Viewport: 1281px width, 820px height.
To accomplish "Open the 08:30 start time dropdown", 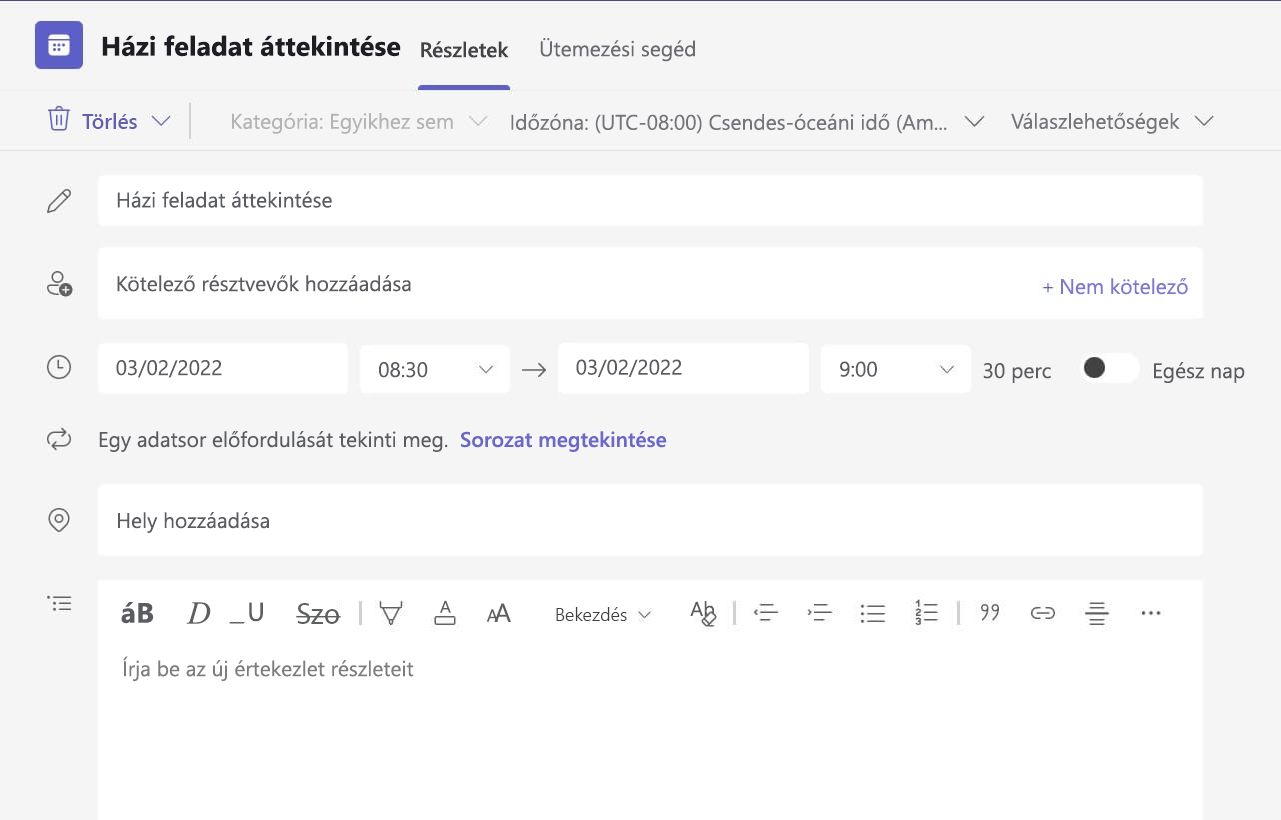I will [x=435, y=369].
